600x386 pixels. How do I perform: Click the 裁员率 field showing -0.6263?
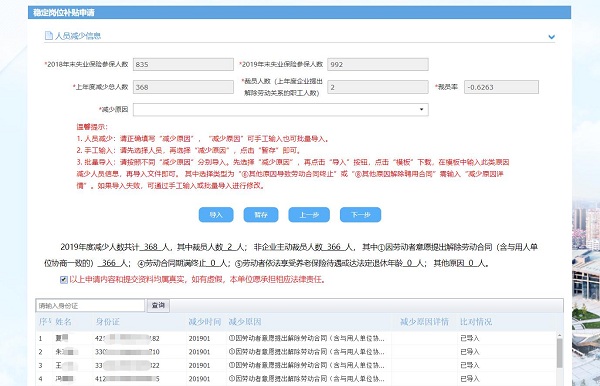[501, 87]
